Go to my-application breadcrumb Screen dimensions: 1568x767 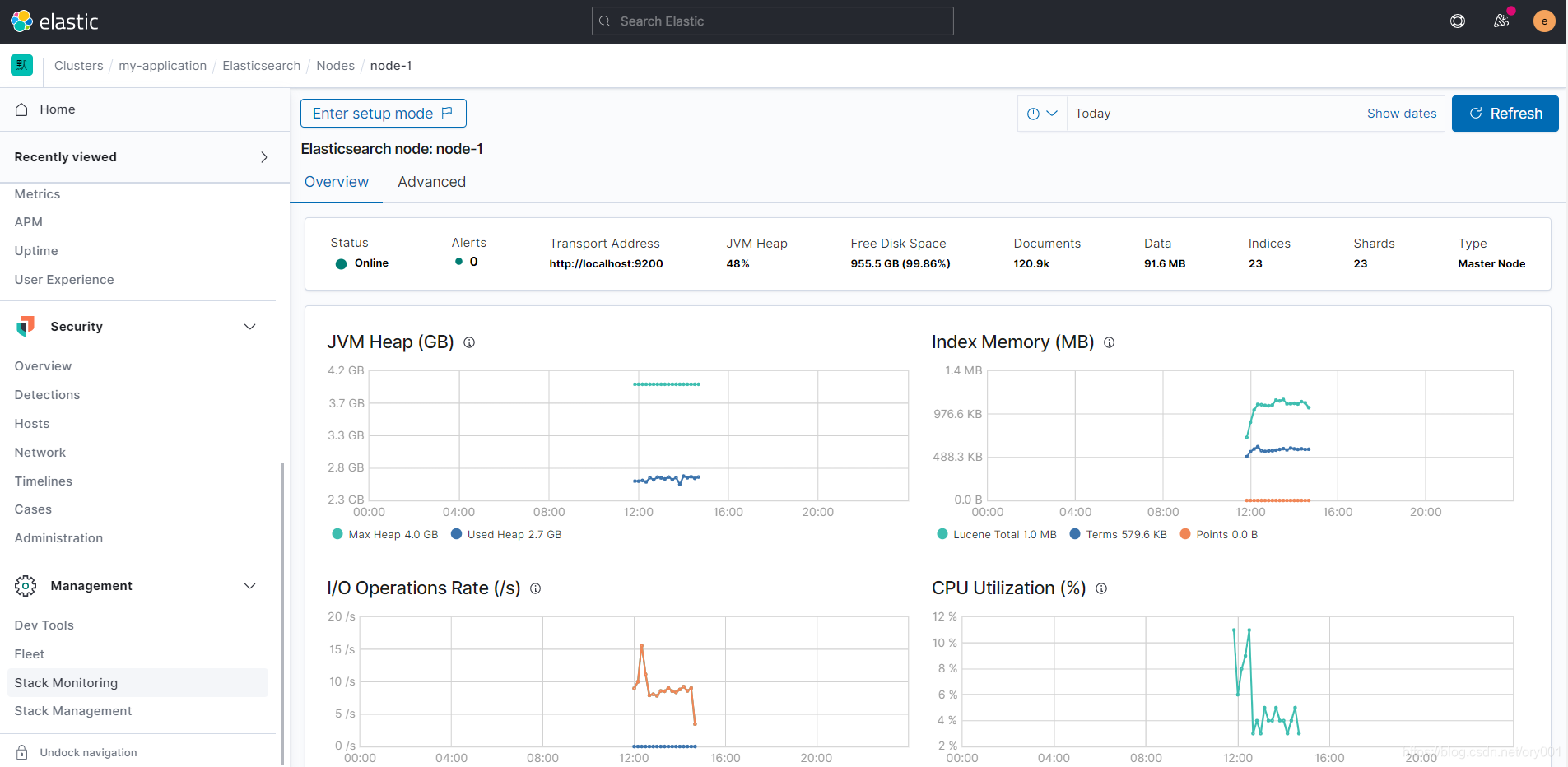point(163,66)
